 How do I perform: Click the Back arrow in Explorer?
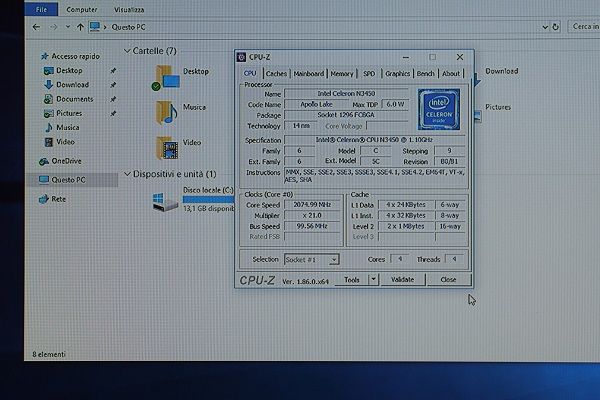pyautogui.click(x=36, y=27)
